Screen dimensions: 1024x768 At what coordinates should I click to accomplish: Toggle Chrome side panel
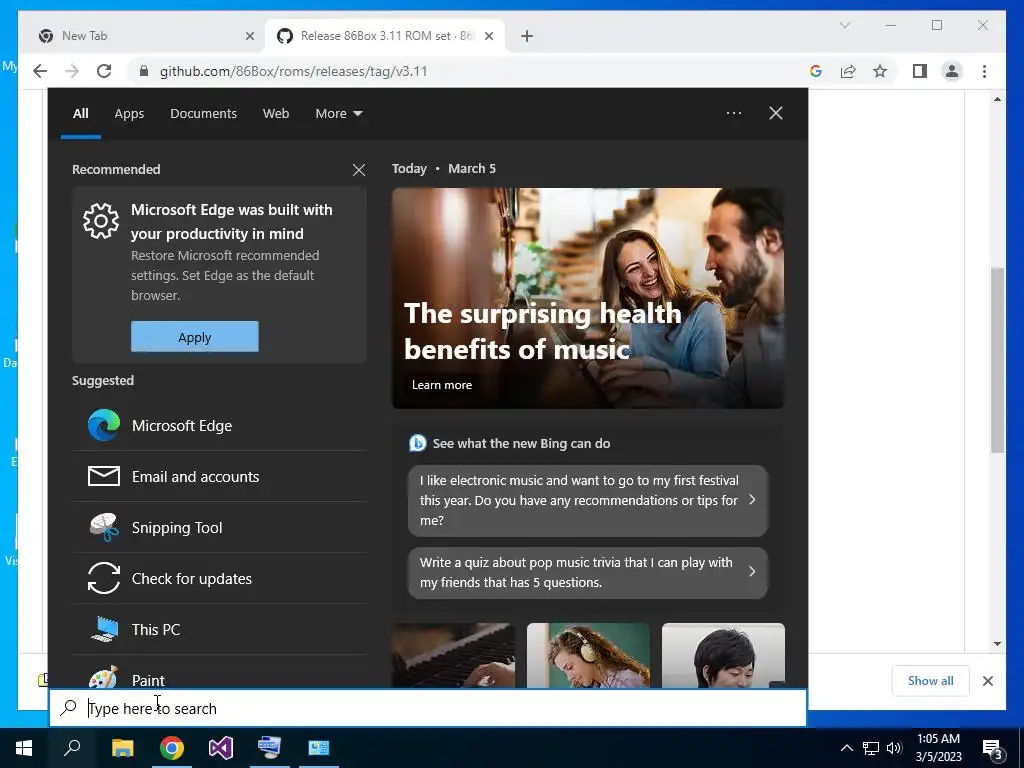[920, 71]
